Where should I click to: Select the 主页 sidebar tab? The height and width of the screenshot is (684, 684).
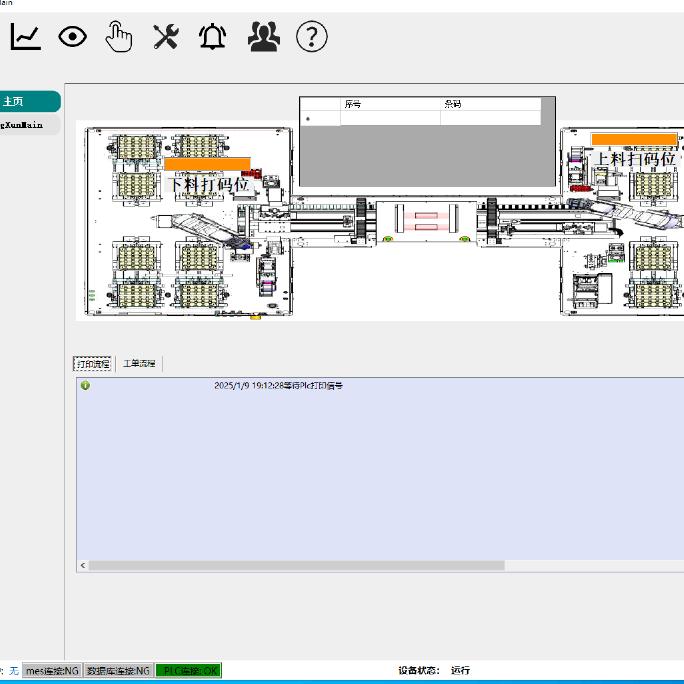point(28,101)
